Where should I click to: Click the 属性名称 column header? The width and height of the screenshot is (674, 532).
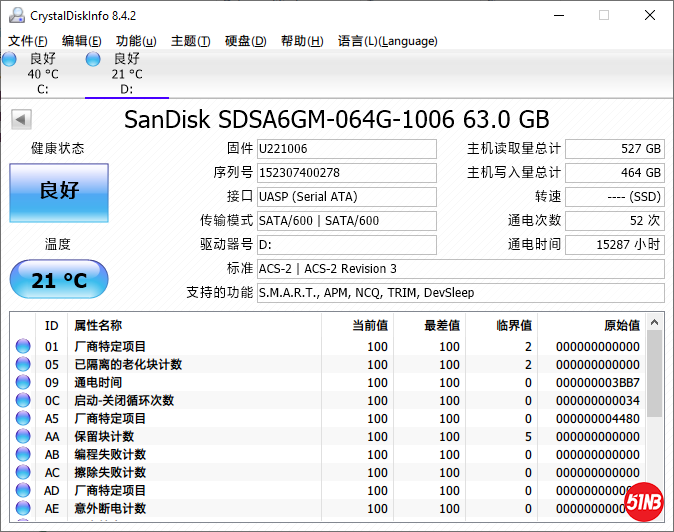click(x=98, y=325)
